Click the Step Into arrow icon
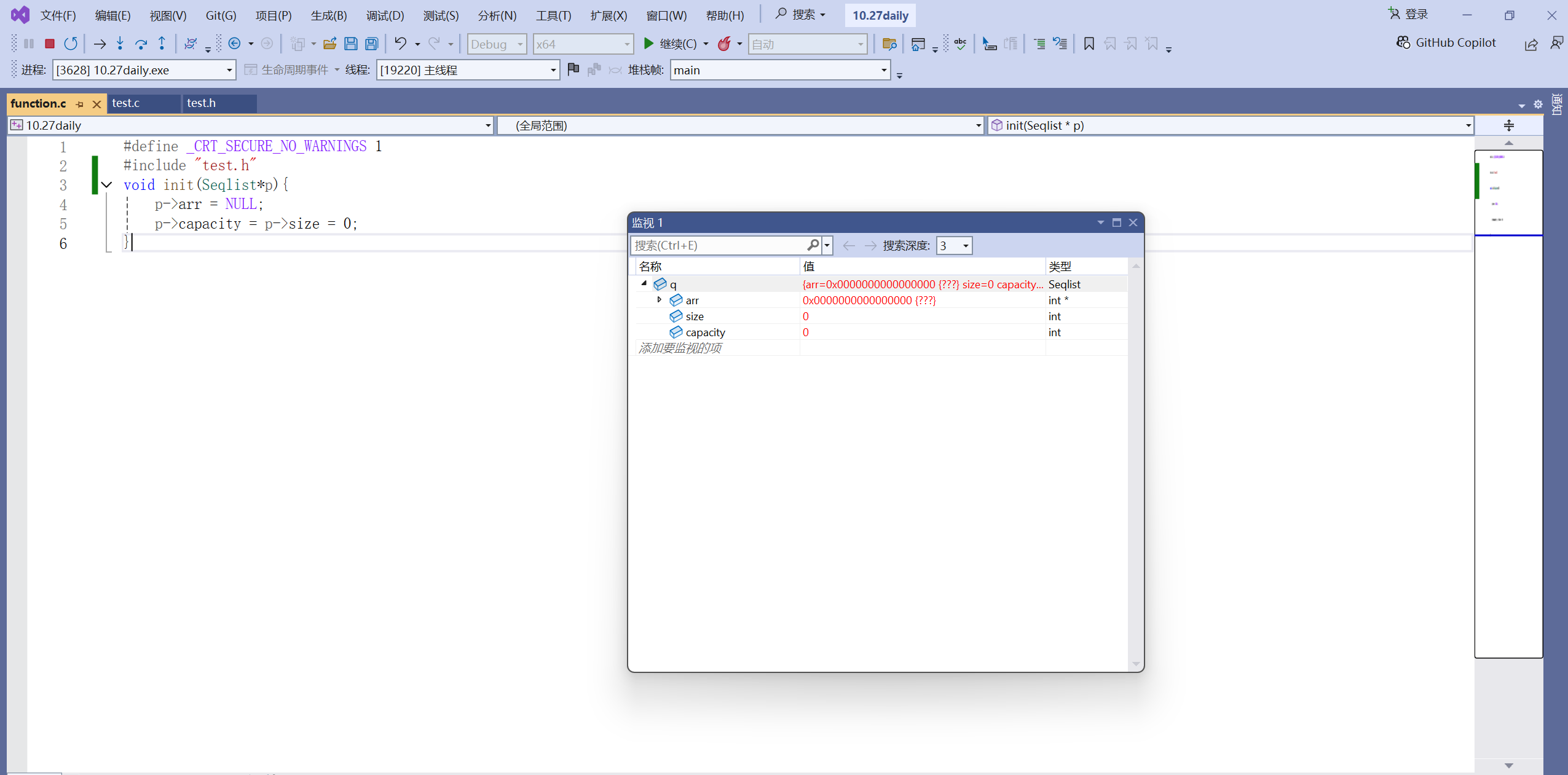The width and height of the screenshot is (1568, 775). pyautogui.click(x=120, y=44)
